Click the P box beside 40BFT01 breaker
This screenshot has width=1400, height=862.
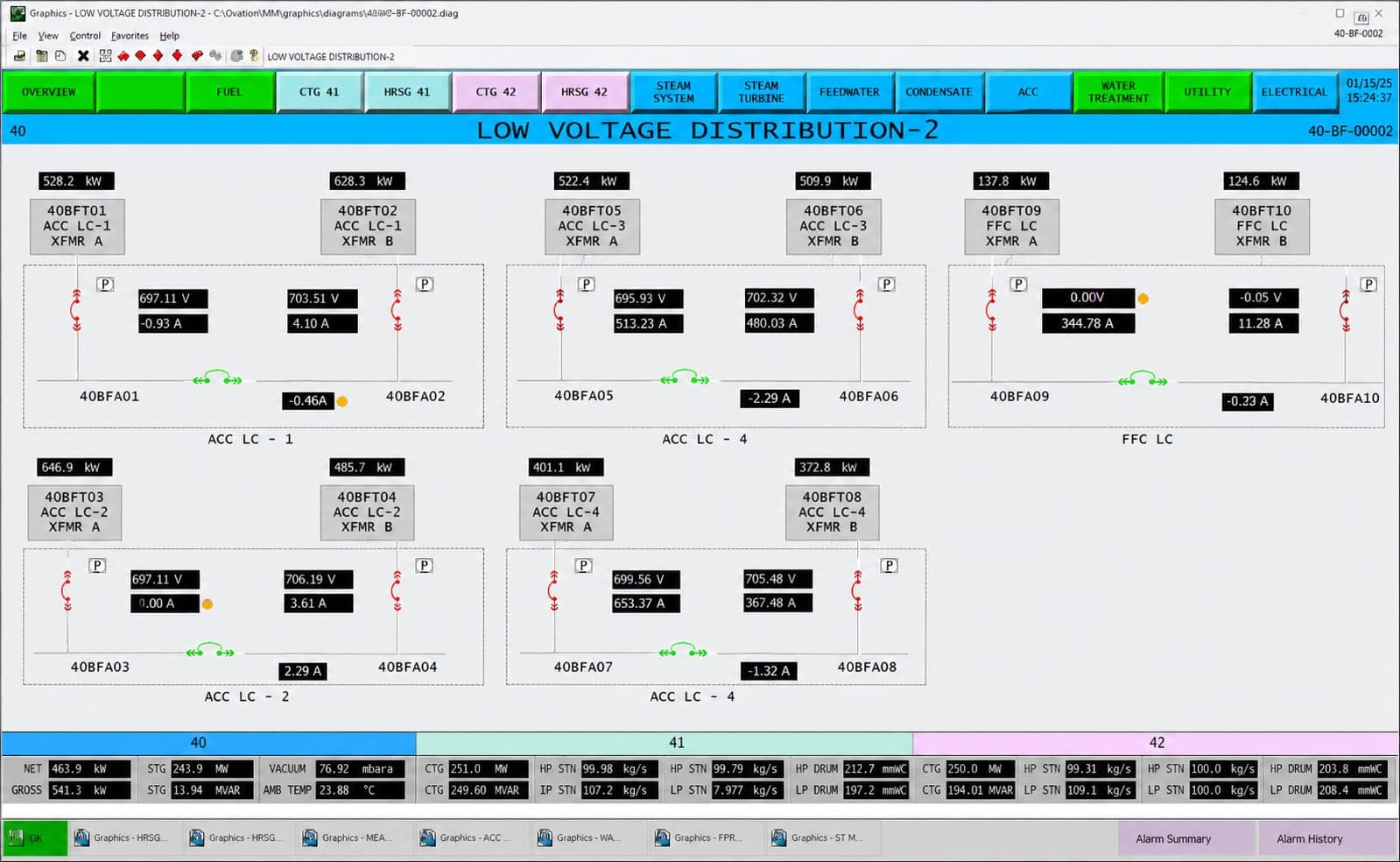[x=105, y=284]
